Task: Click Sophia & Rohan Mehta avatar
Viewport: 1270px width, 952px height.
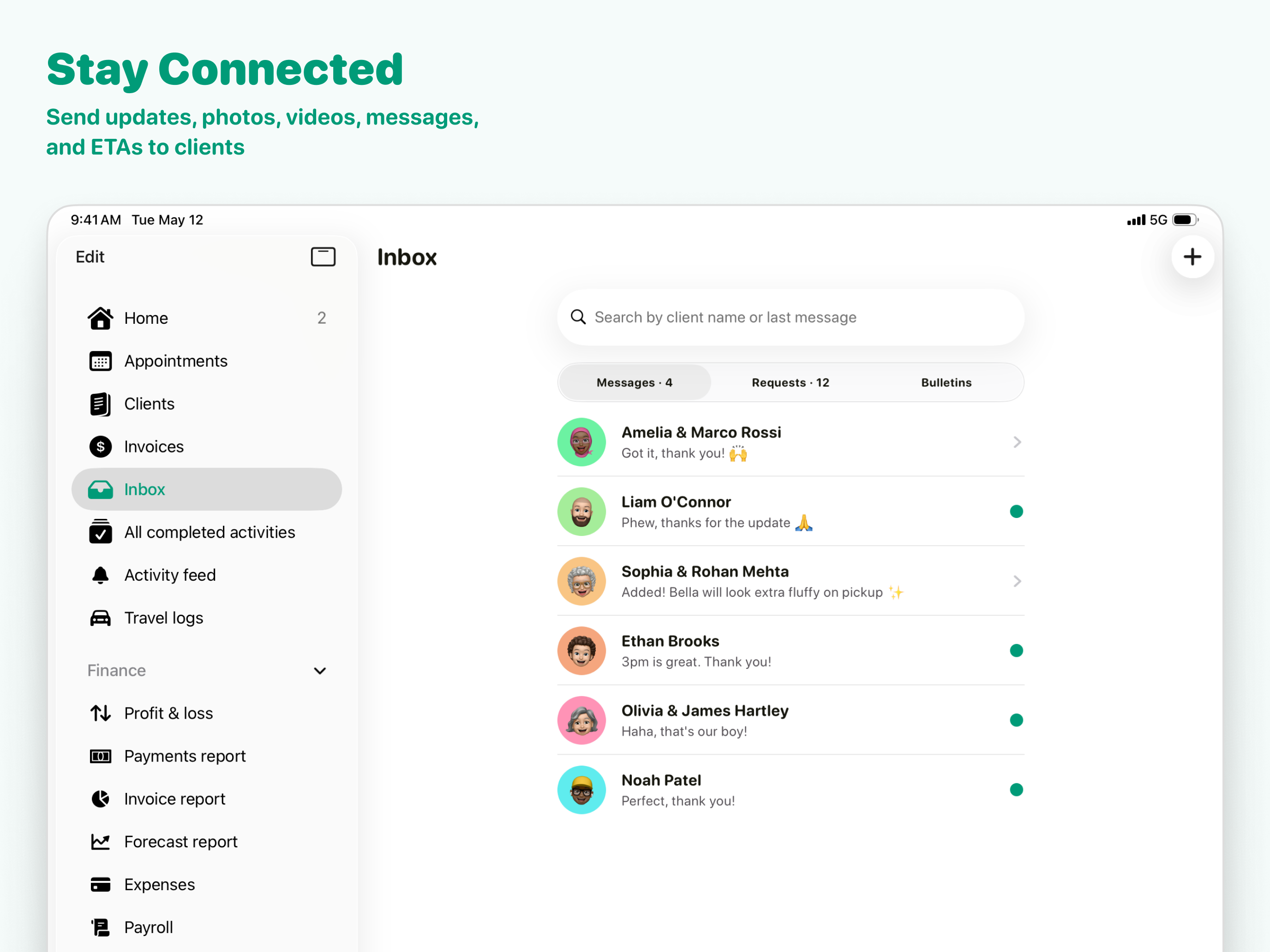Action: coord(581,581)
